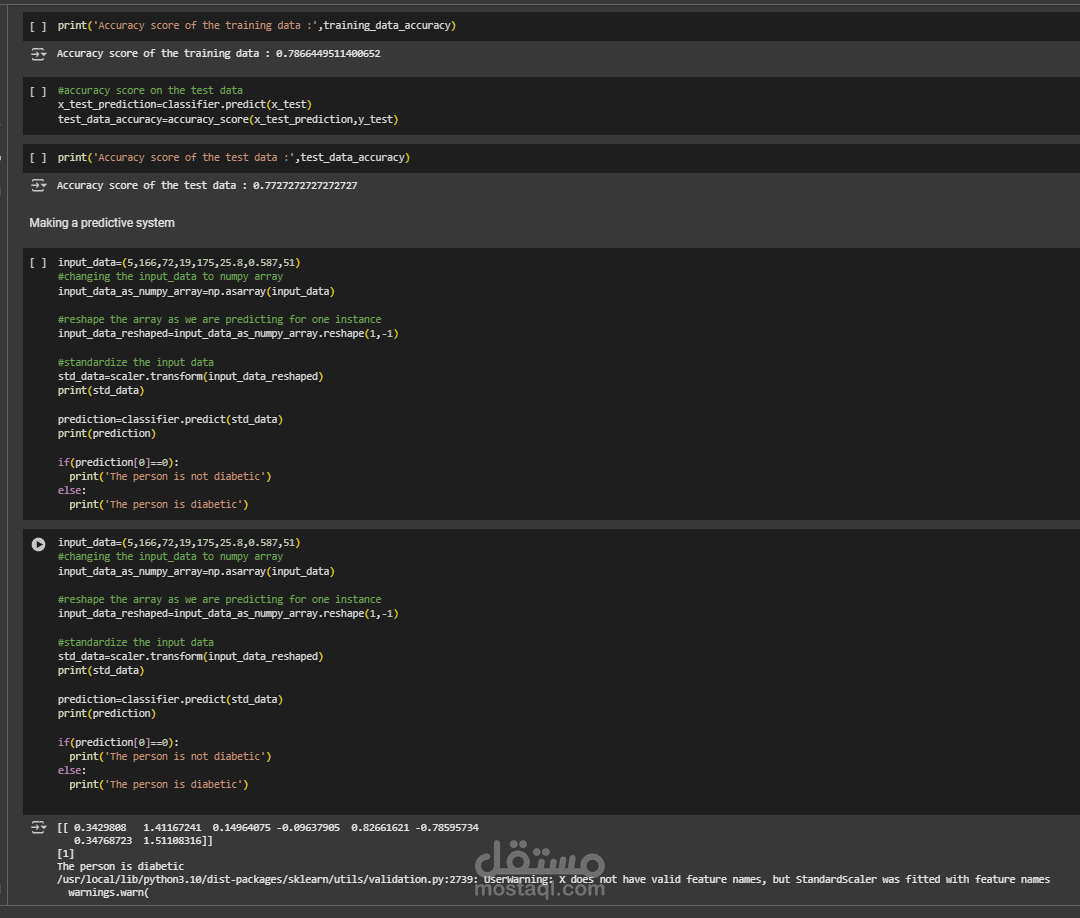Click the output row beginning '0.34768723'
Screen dimensions: 1080x918
[x=143, y=840]
